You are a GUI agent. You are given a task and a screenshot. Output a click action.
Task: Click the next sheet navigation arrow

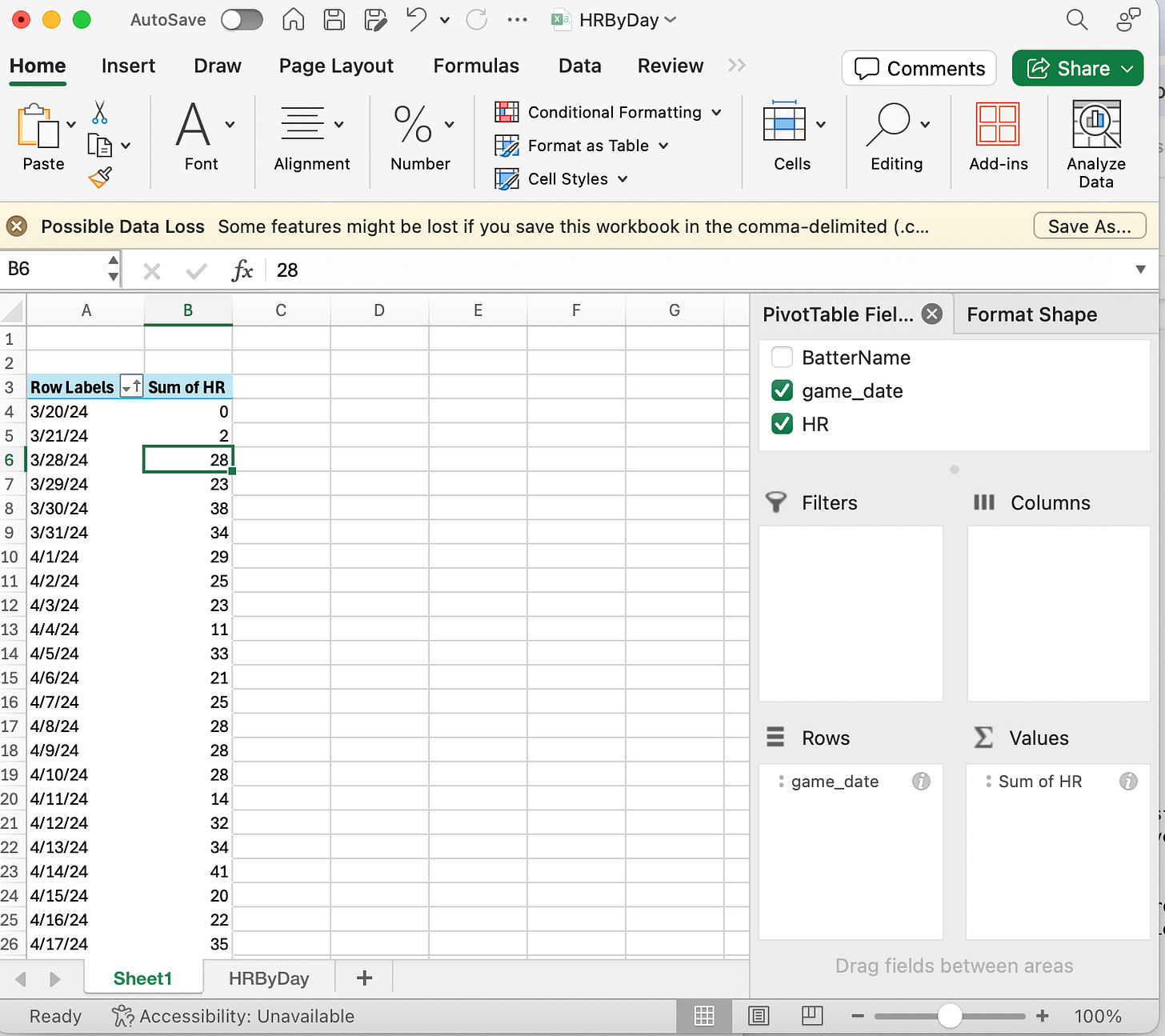tap(54, 979)
